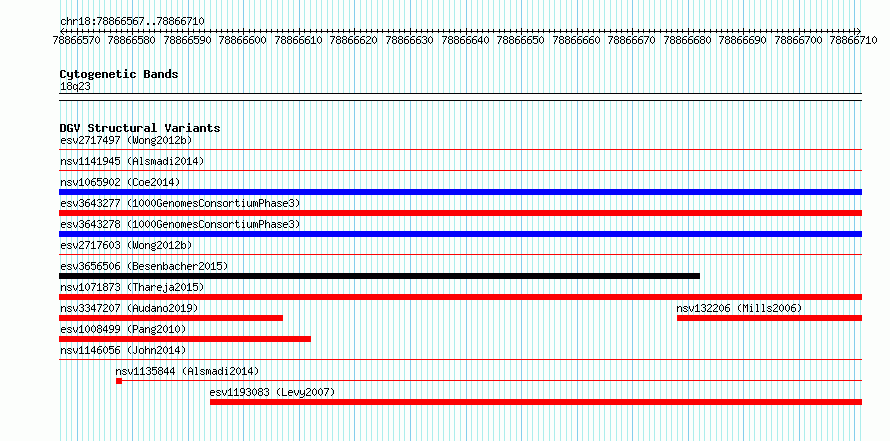Open variant esv3643277 (1000GenomesConsortiumPhase3)
Screen dimensions: 890x441
[180, 203]
